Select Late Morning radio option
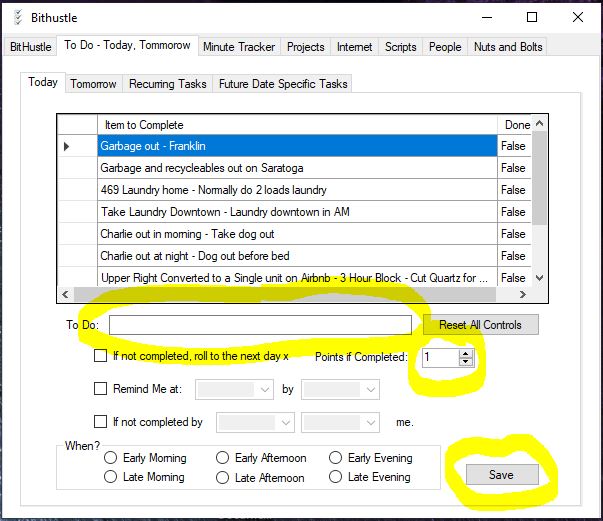The image size is (603, 521). pos(110,477)
